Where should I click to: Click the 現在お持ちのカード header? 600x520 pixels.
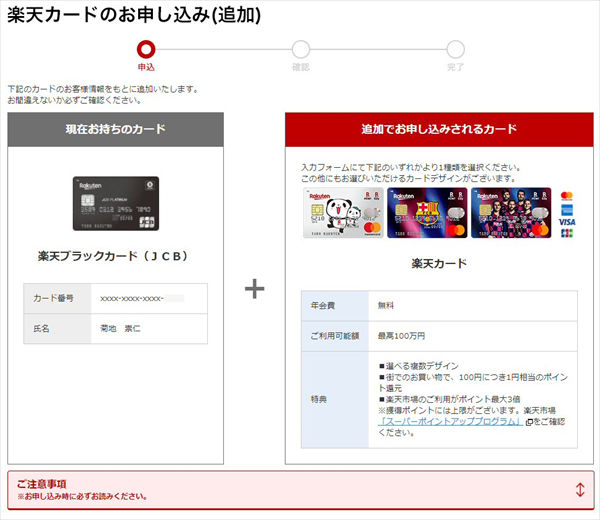[x=116, y=129]
